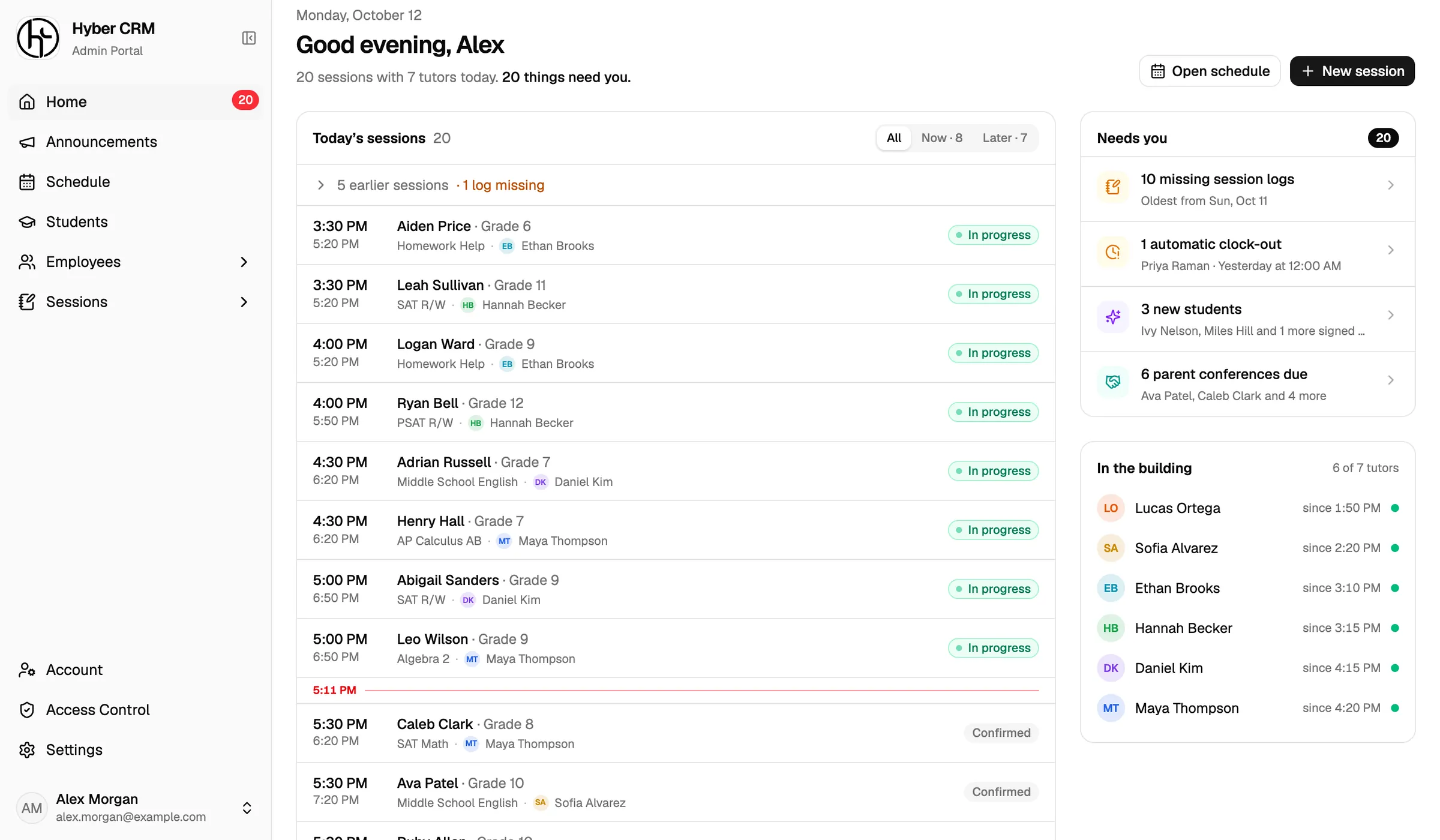Click alex.morgan@example.com in the sidebar footer
The image size is (1440, 840).
131,817
